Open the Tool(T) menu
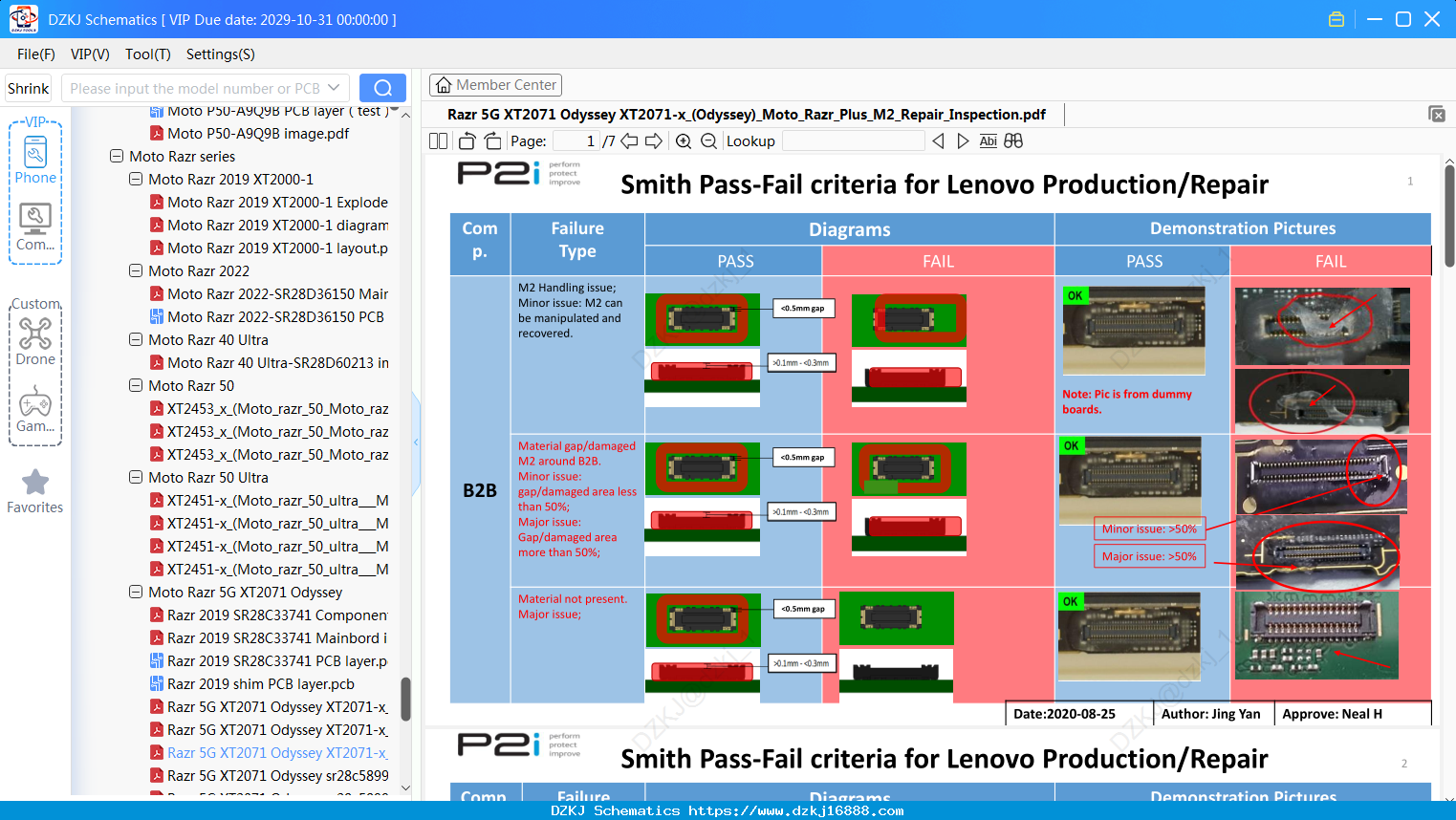The height and width of the screenshot is (820, 1456). point(148,54)
